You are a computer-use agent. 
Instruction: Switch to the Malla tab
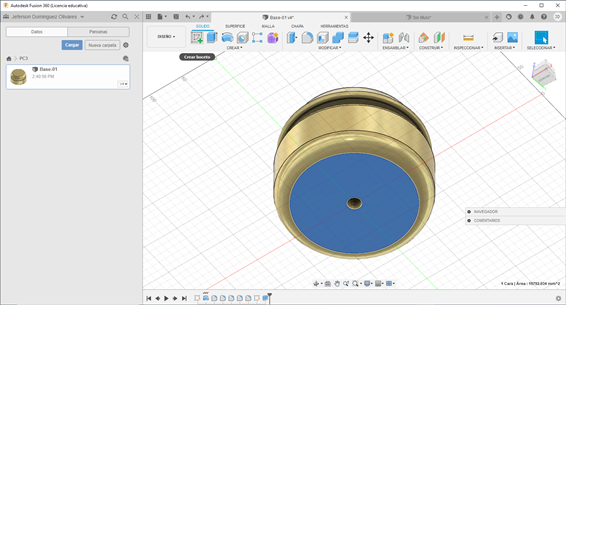268,26
